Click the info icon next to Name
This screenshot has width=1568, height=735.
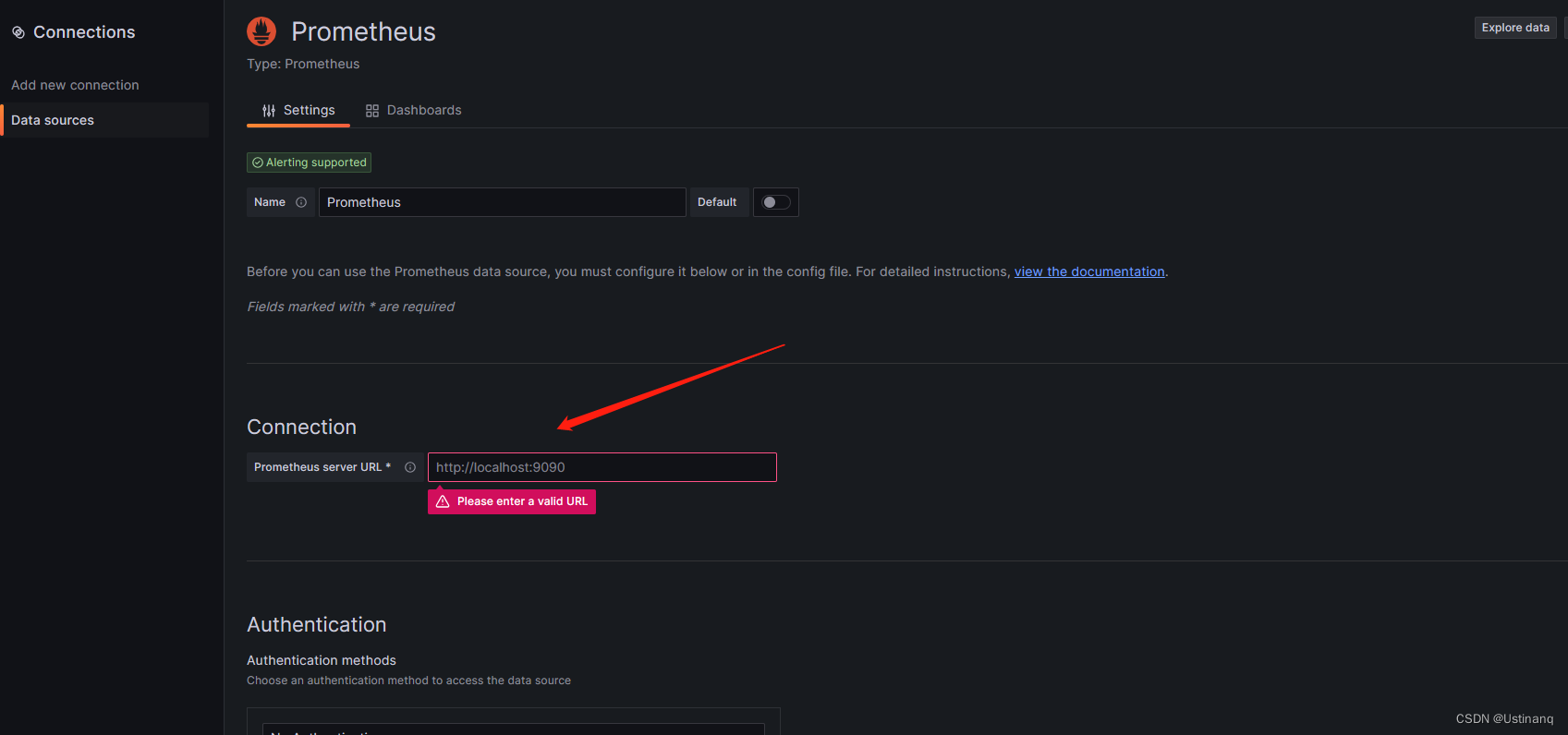[x=301, y=202]
